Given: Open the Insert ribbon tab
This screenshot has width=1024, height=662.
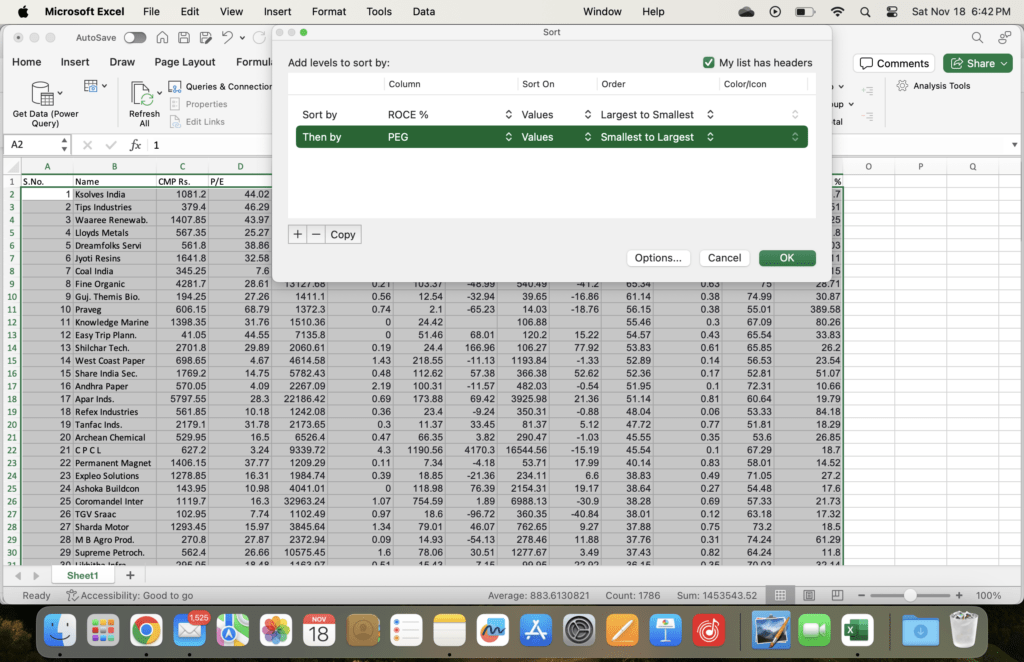Looking at the screenshot, I should (x=75, y=62).
